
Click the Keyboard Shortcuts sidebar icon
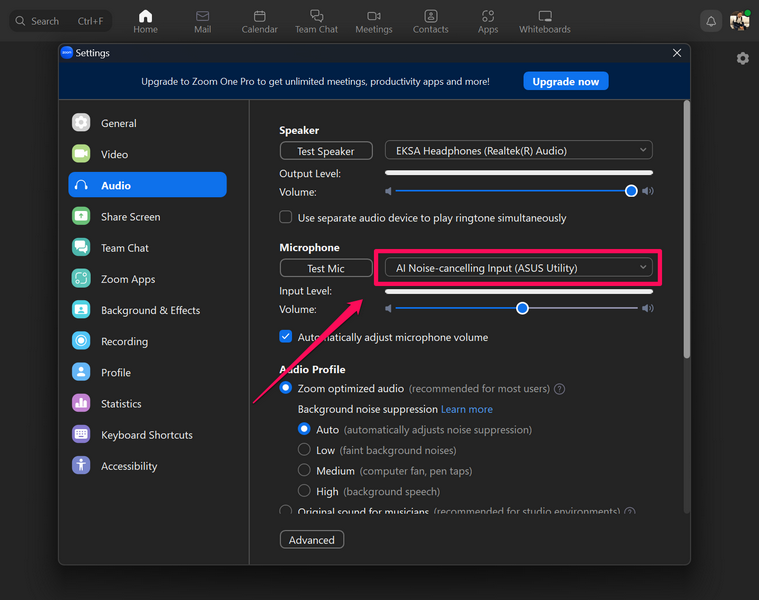pyautogui.click(x=81, y=435)
